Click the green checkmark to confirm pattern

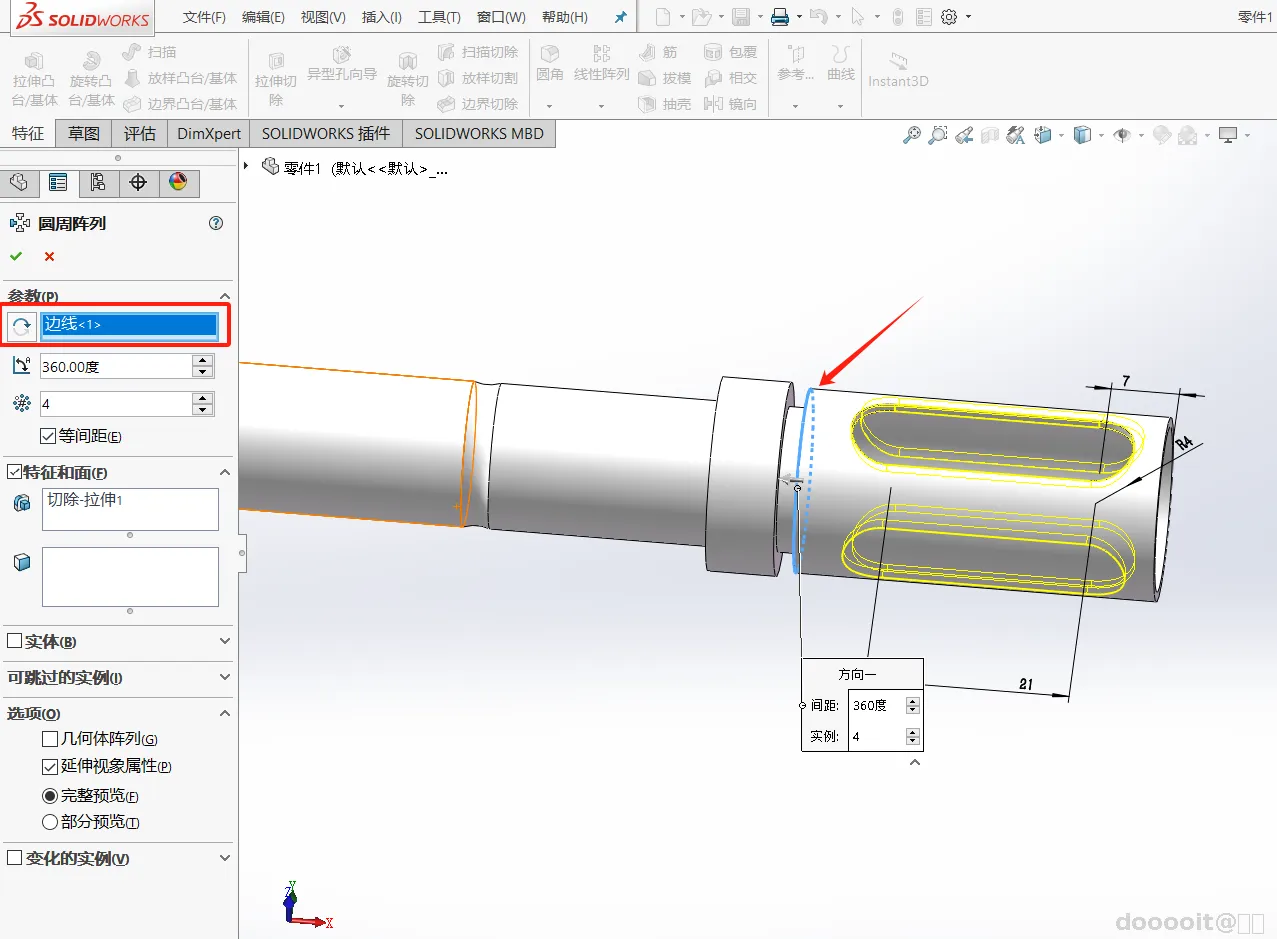(16, 257)
